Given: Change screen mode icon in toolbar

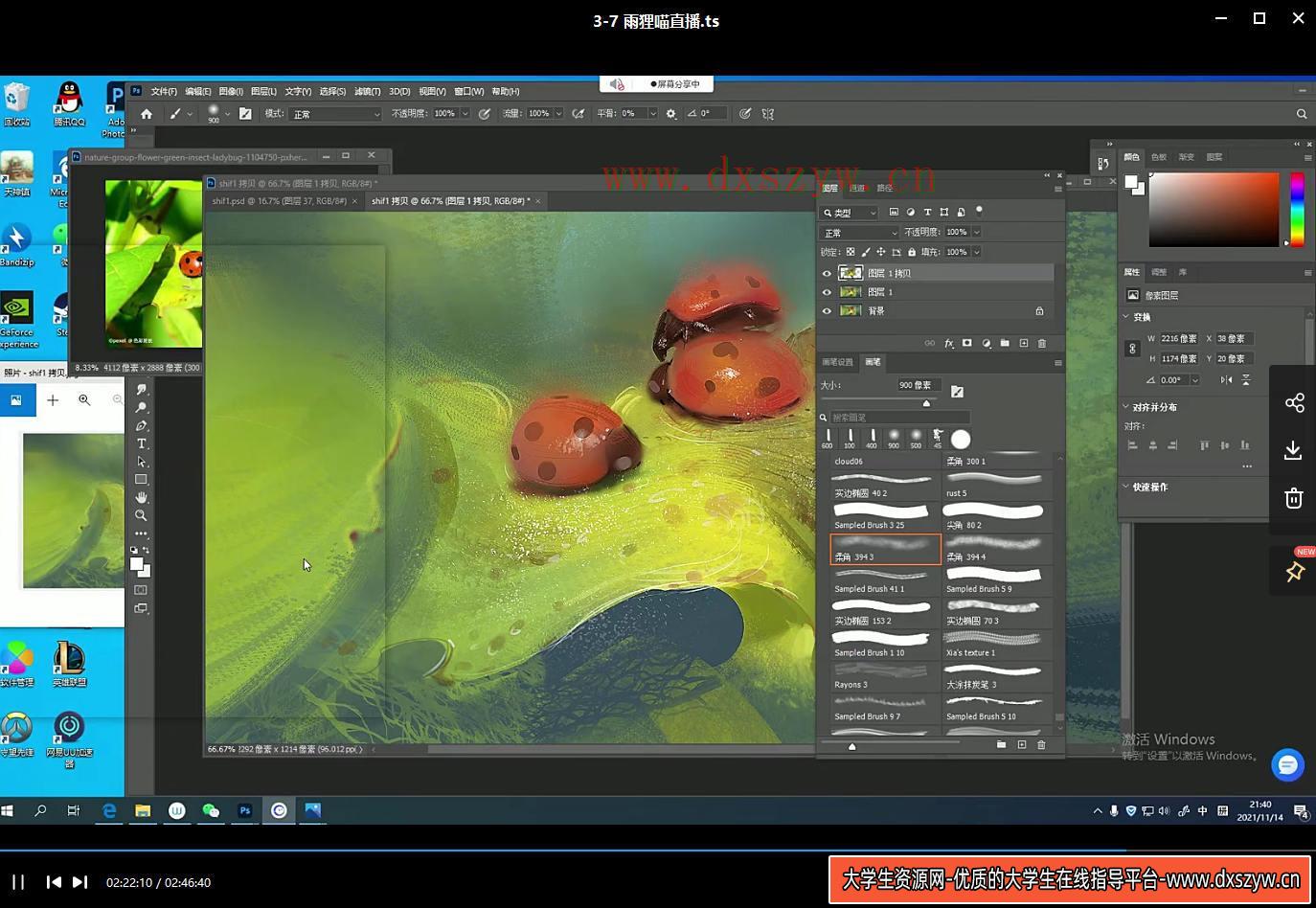Looking at the screenshot, I should tap(141, 608).
